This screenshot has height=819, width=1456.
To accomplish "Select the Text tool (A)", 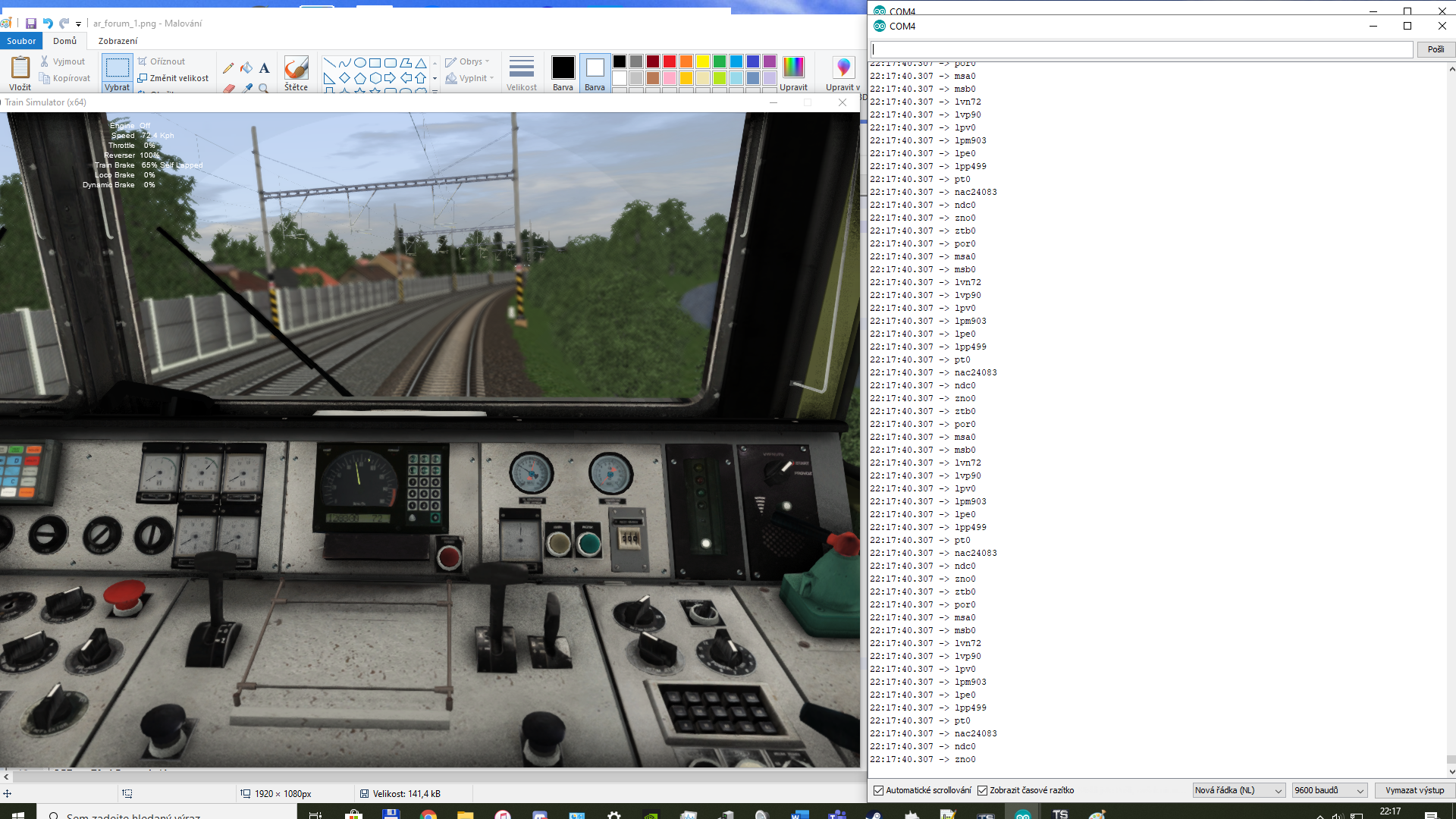I will (264, 67).
